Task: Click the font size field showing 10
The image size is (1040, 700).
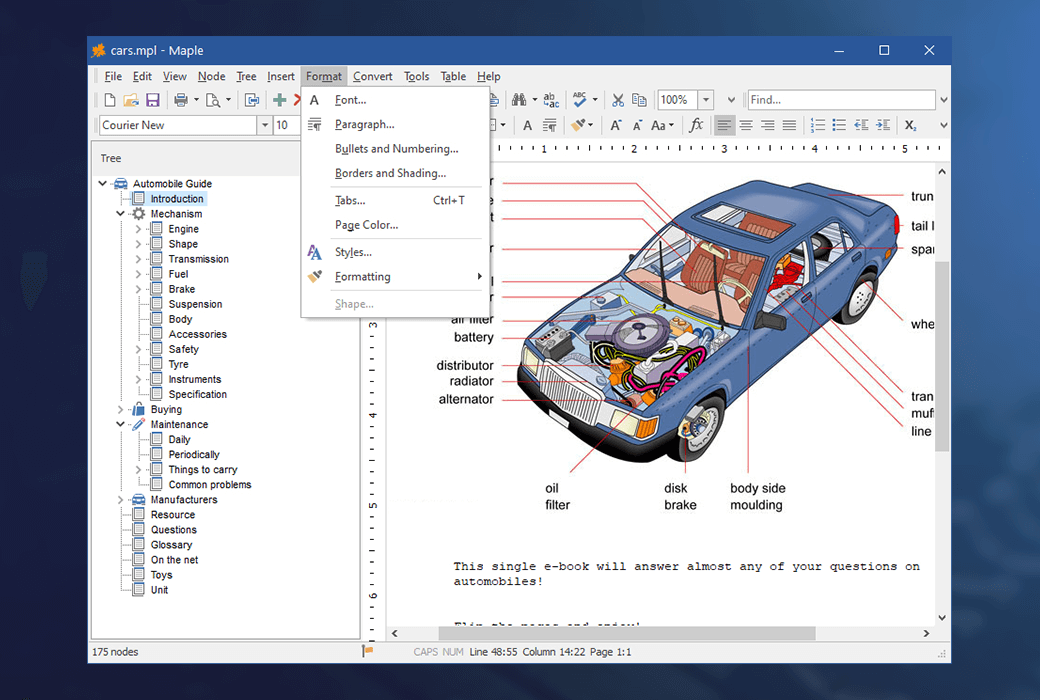Action: [x=287, y=125]
